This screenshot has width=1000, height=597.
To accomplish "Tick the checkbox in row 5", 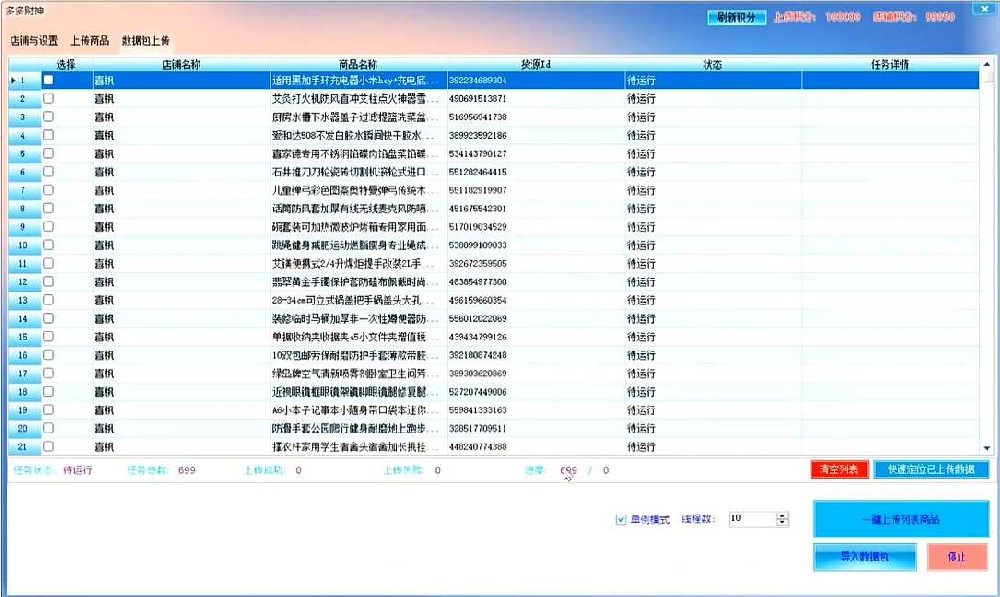I will tap(48, 154).
